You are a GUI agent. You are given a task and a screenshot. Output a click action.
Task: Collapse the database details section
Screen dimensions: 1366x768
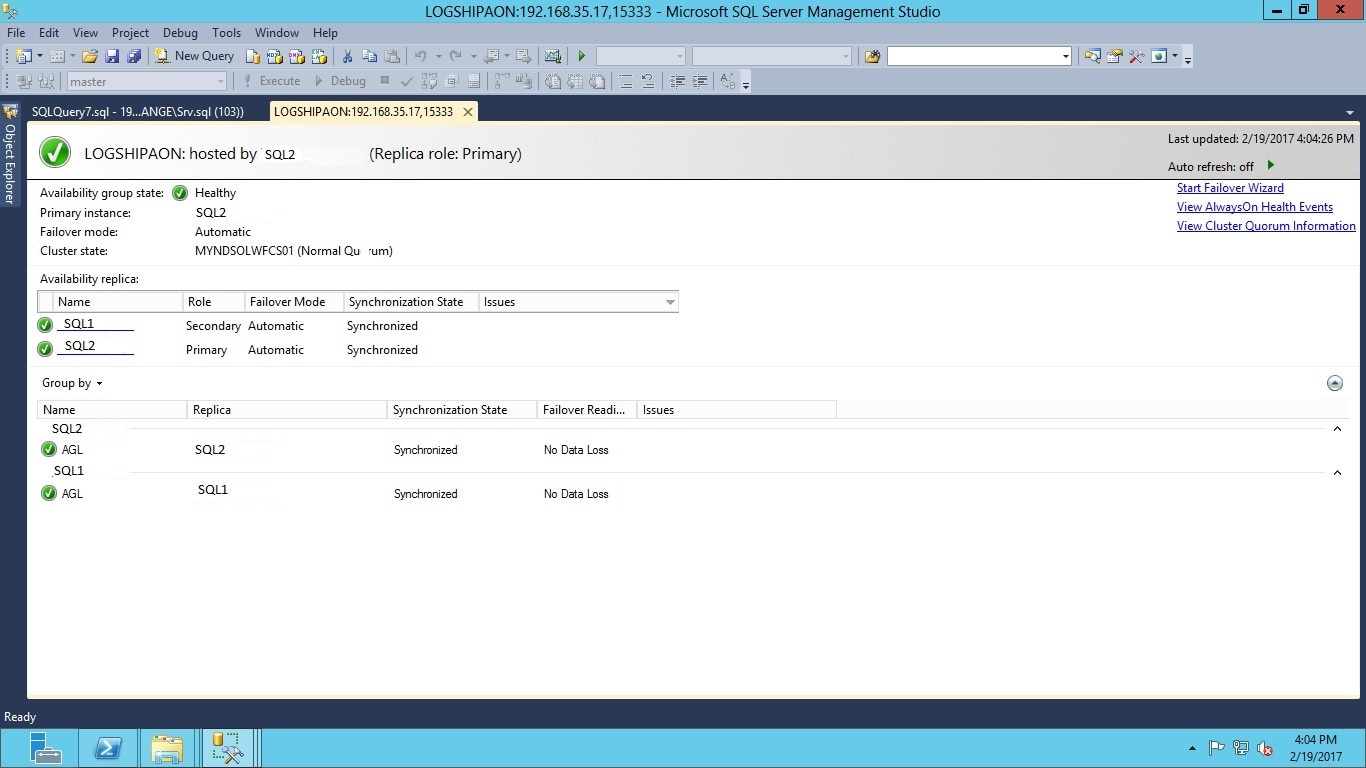pos(1335,383)
